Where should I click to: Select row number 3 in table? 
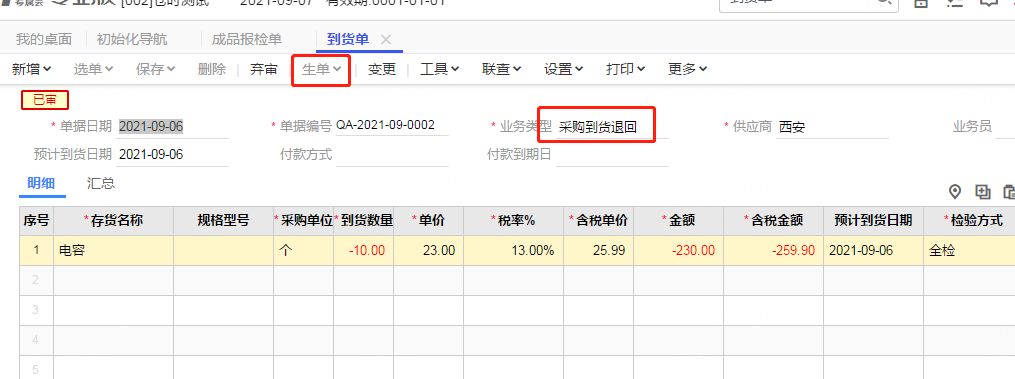tap(36, 310)
